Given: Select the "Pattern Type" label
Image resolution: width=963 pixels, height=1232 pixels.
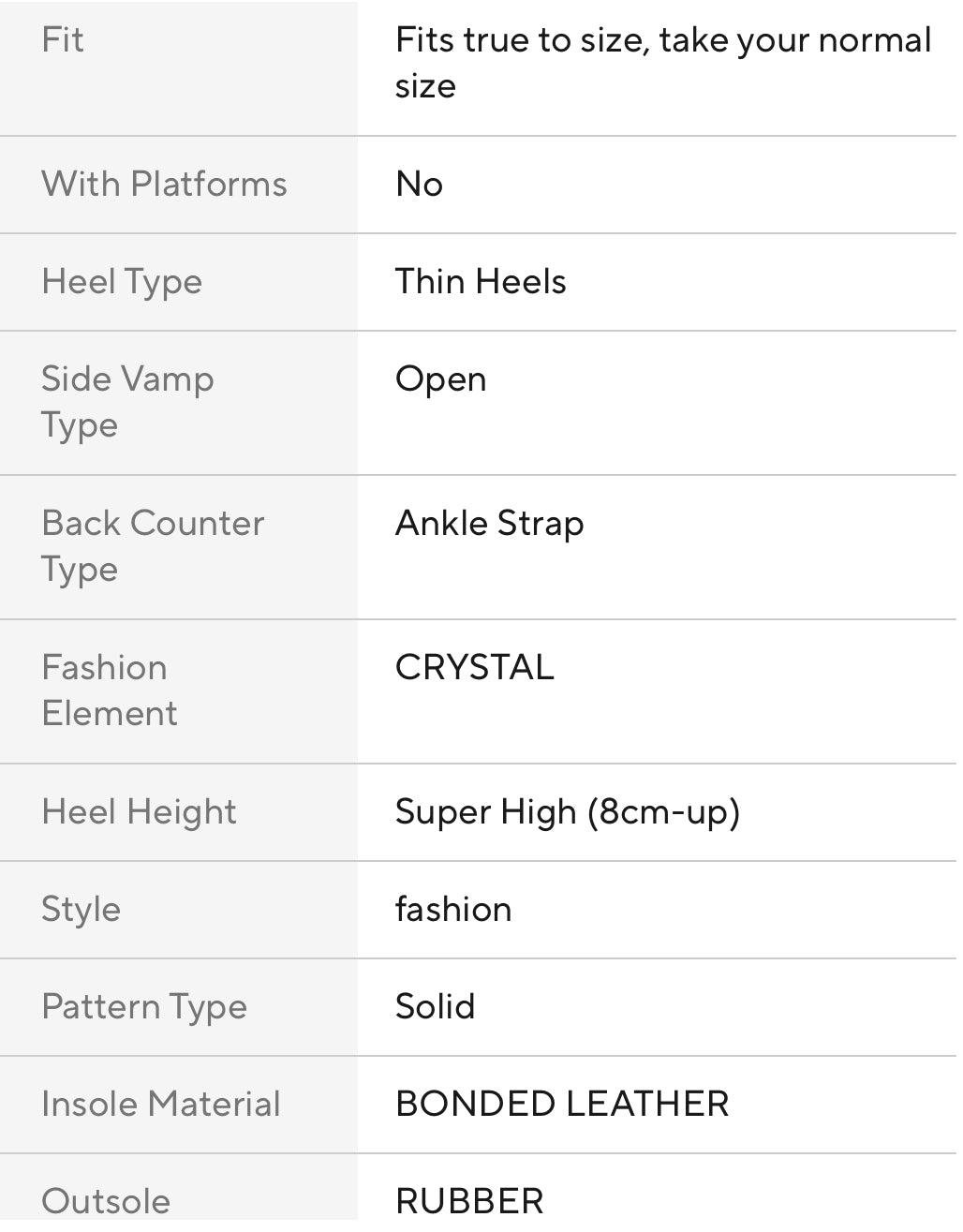Looking at the screenshot, I should click(144, 1007).
